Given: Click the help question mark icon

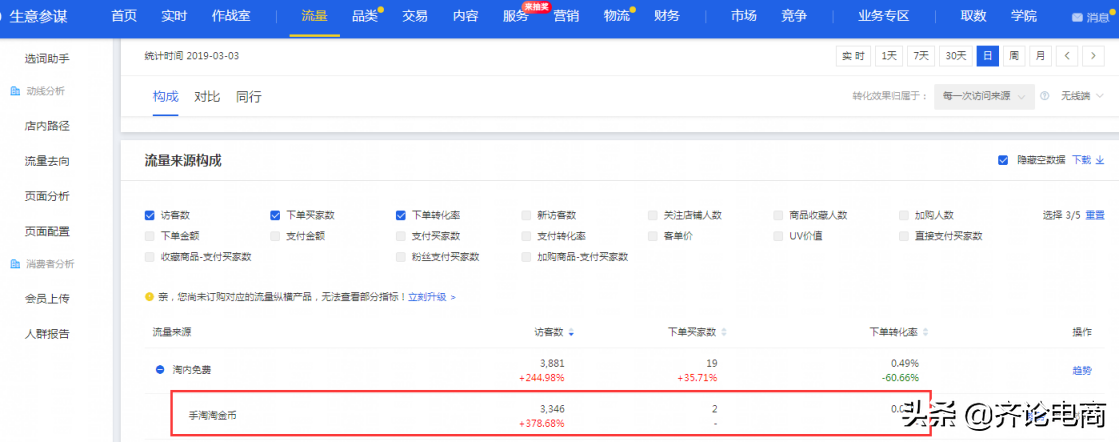Looking at the screenshot, I should click(1044, 96).
